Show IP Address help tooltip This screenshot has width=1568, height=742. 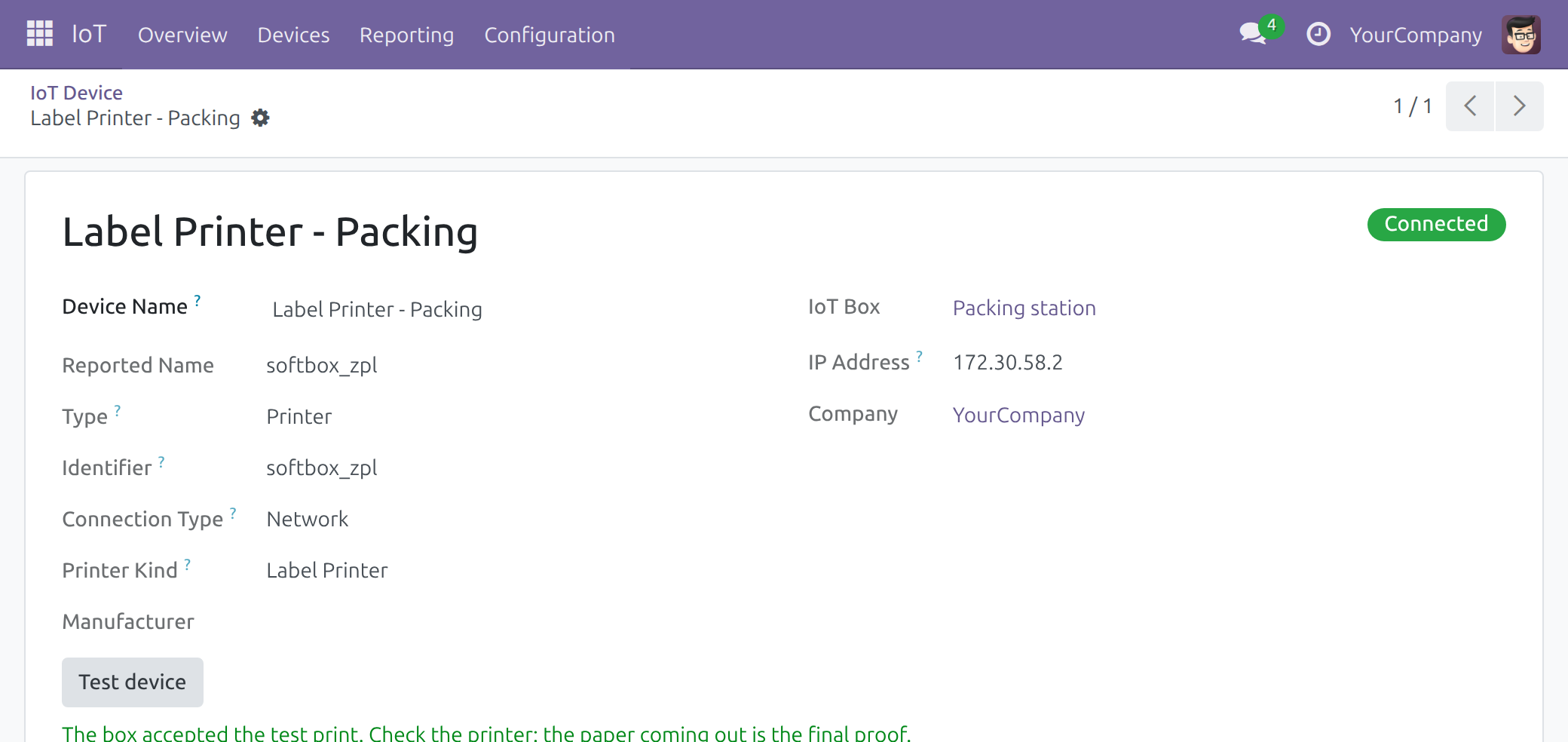pyautogui.click(x=920, y=356)
